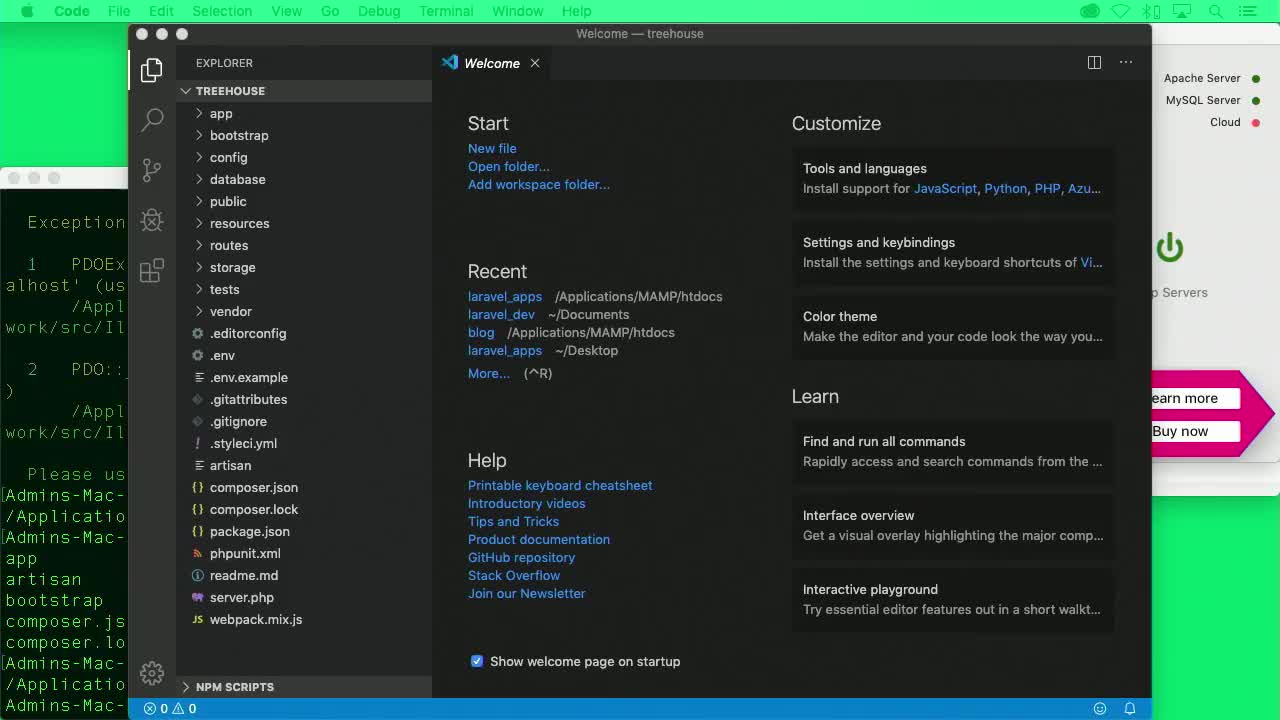Open the Source Control view icon
1280x720 pixels.
click(x=152, y=170)
